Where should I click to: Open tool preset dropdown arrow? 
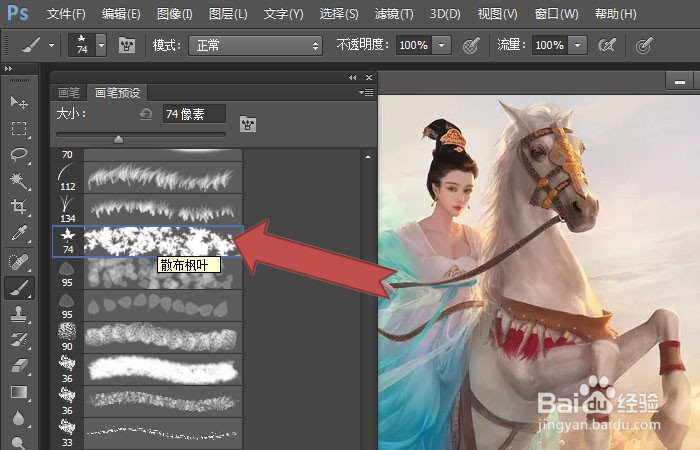coord(51,45)
